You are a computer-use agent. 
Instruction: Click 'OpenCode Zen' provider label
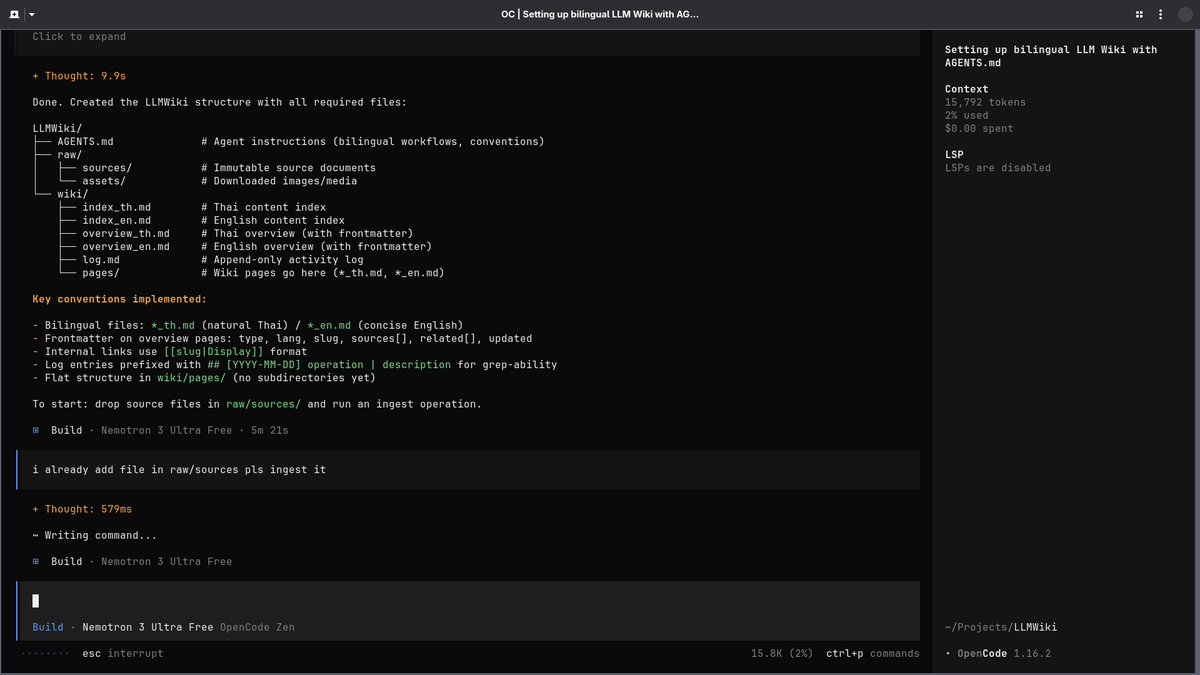(257, 627)
